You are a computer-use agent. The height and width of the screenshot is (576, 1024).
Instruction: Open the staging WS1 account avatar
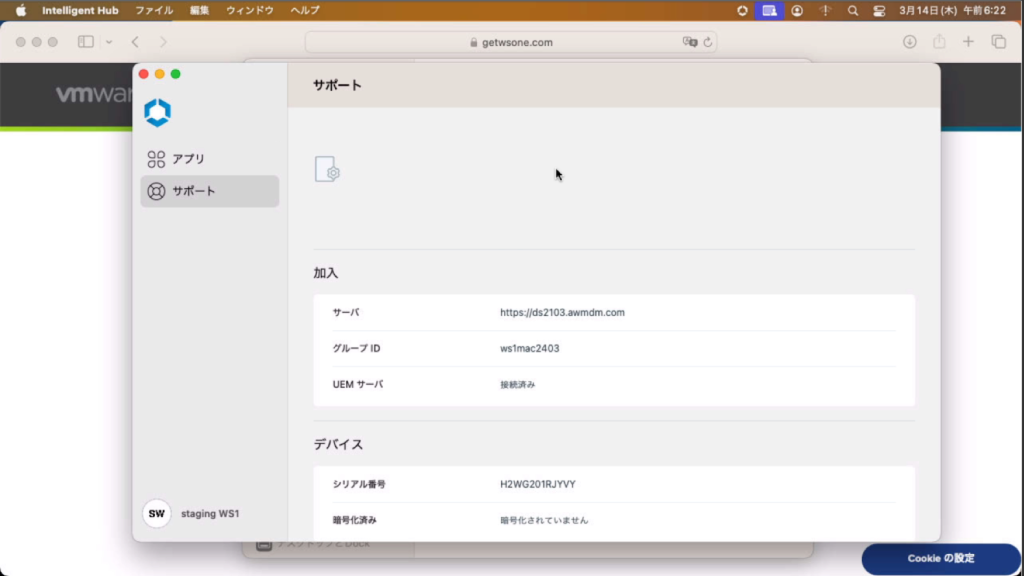click(x=156, y=513)
